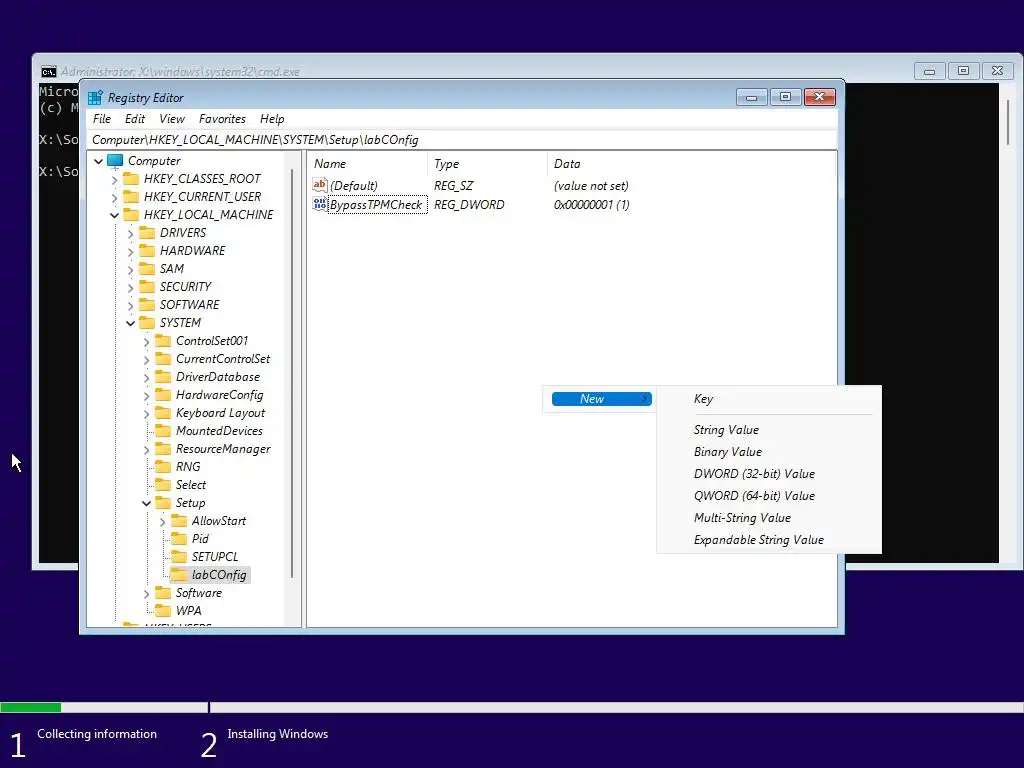Select the HKEY_CLASSES_ROOT folder icon
The height and width of the screenshot is (768, 1024).
tap(131, 179)
